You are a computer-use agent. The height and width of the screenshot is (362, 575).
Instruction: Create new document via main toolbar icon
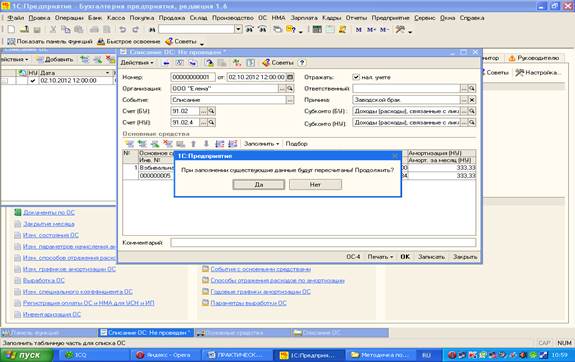11,29
